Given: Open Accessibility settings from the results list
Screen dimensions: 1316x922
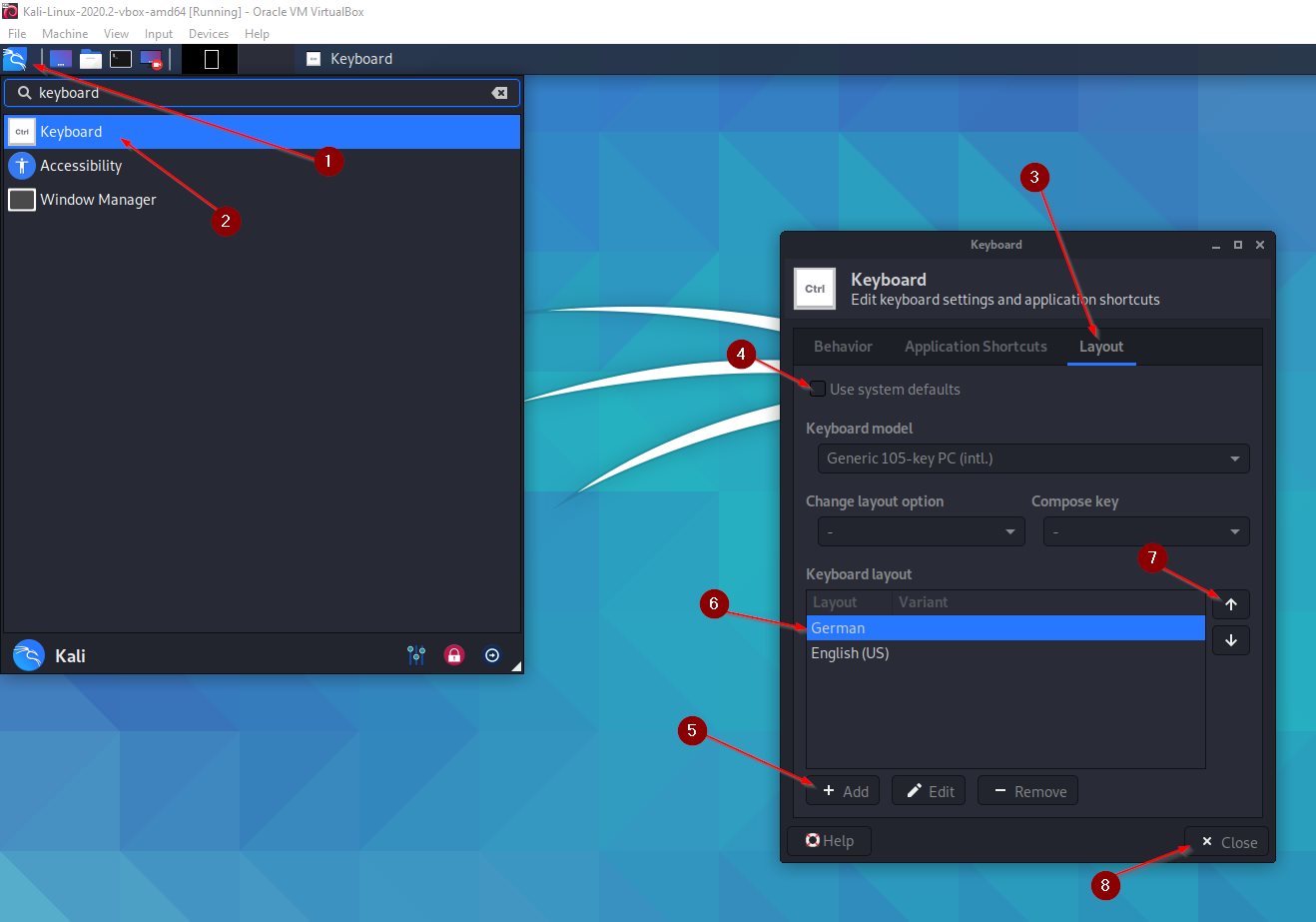Looking at the screenshot, I should tap(80, 166).
